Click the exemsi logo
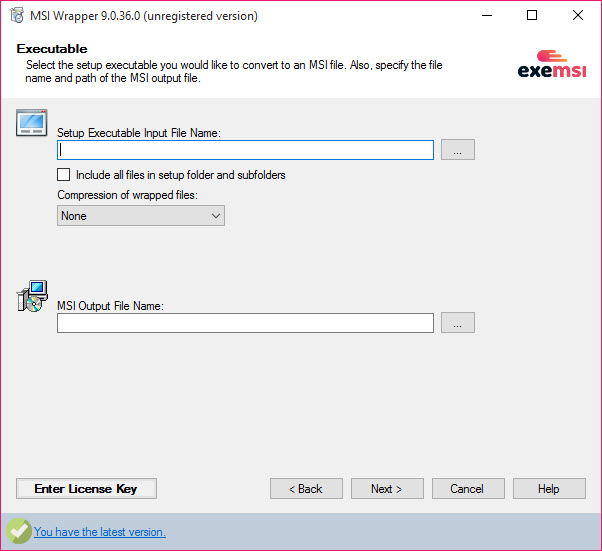The width and height of the screenshot is (602, 551). click(x=552, y=64)
